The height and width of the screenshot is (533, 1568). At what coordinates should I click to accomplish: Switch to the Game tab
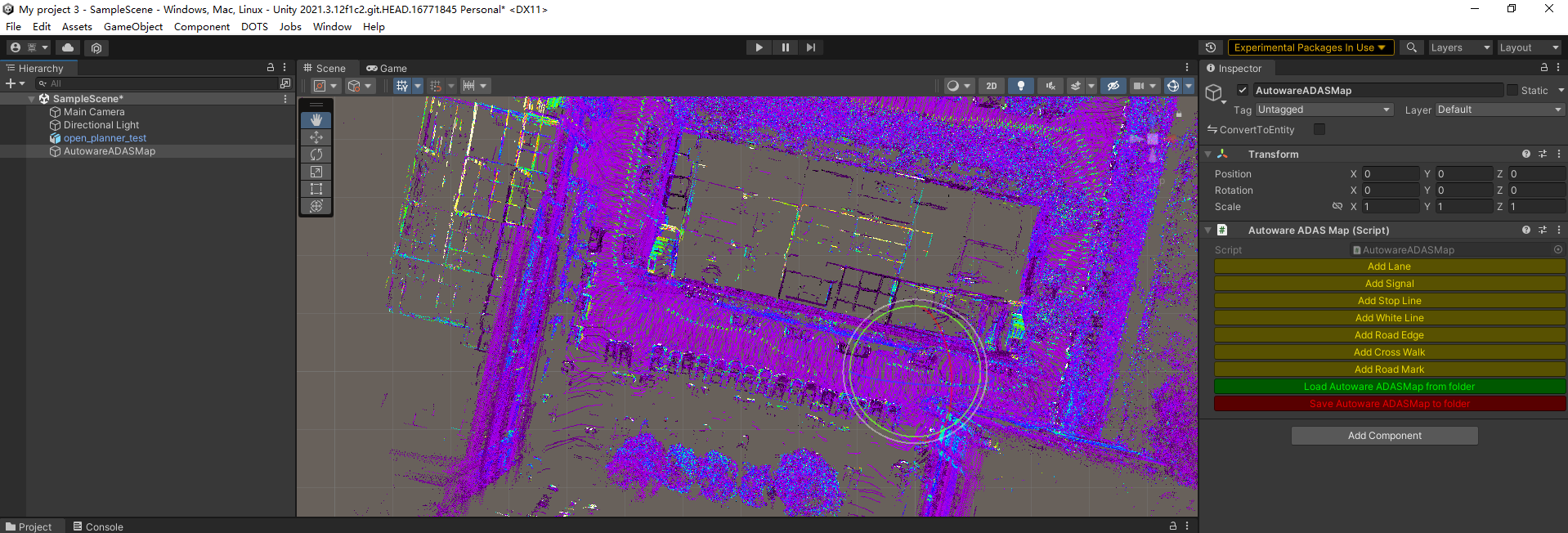(386, 69)
